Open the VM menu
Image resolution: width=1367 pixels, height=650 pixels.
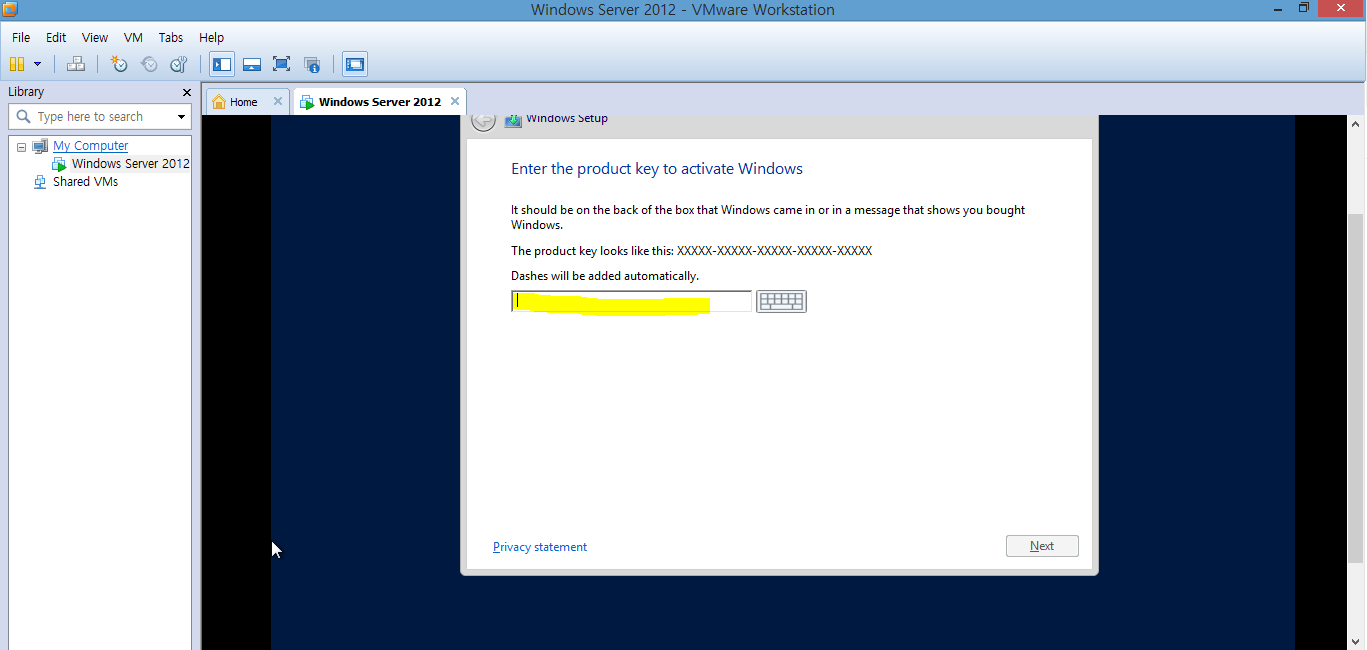point(134,37)
